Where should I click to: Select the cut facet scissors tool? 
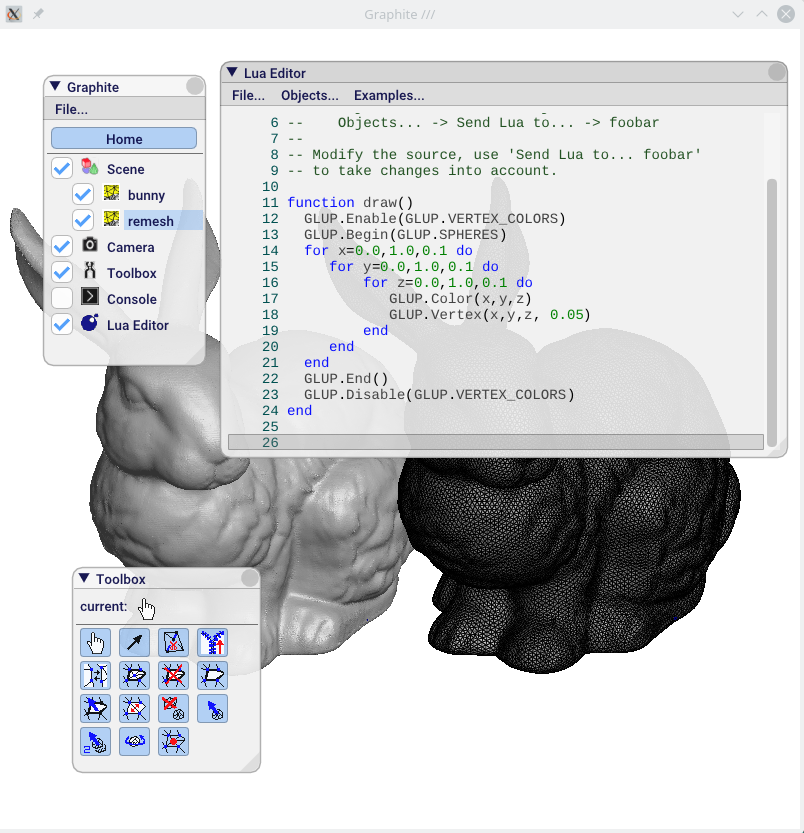(173, 643)
